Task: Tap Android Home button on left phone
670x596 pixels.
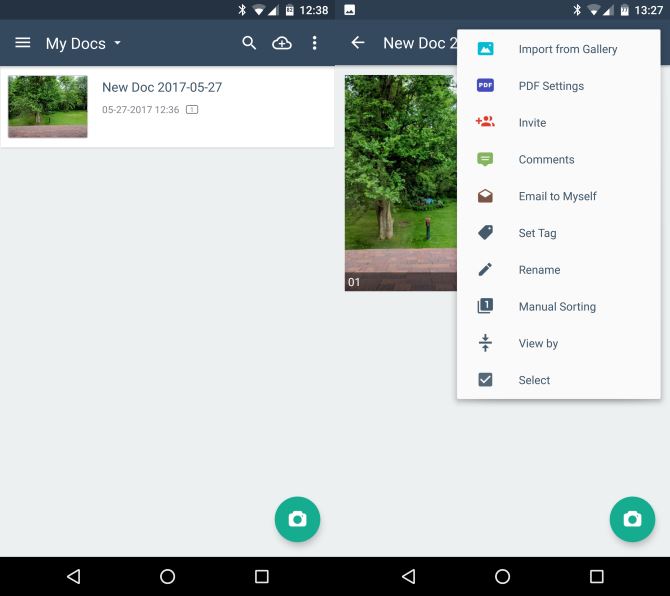Action: tap(168, 576)
